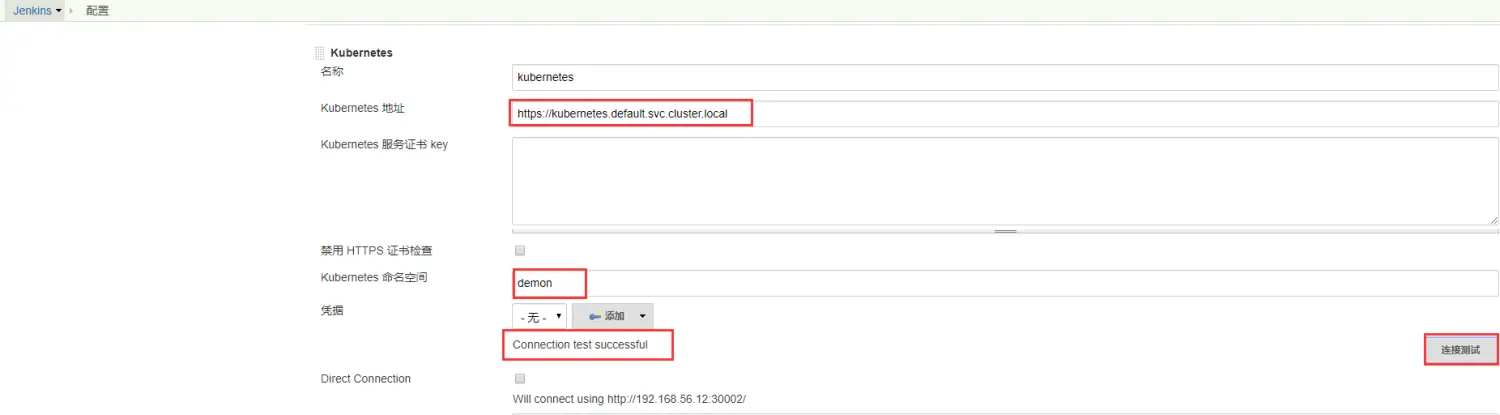Click the 名称 field containing kubernetes
Screen dimensions: 1500x415
pyautogui.click(x=1004, y=76)
